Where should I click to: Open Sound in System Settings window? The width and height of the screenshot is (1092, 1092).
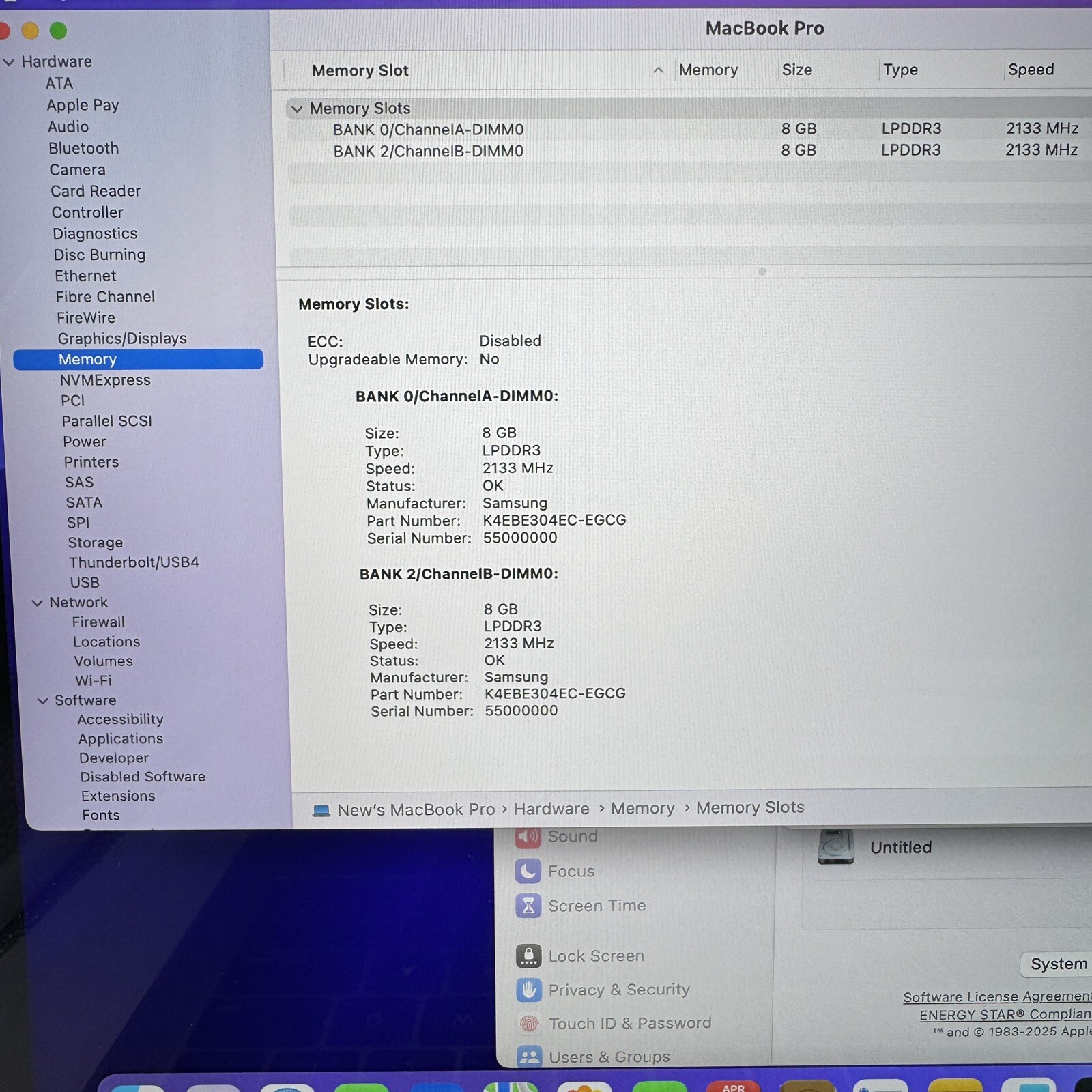pos(572,837)
